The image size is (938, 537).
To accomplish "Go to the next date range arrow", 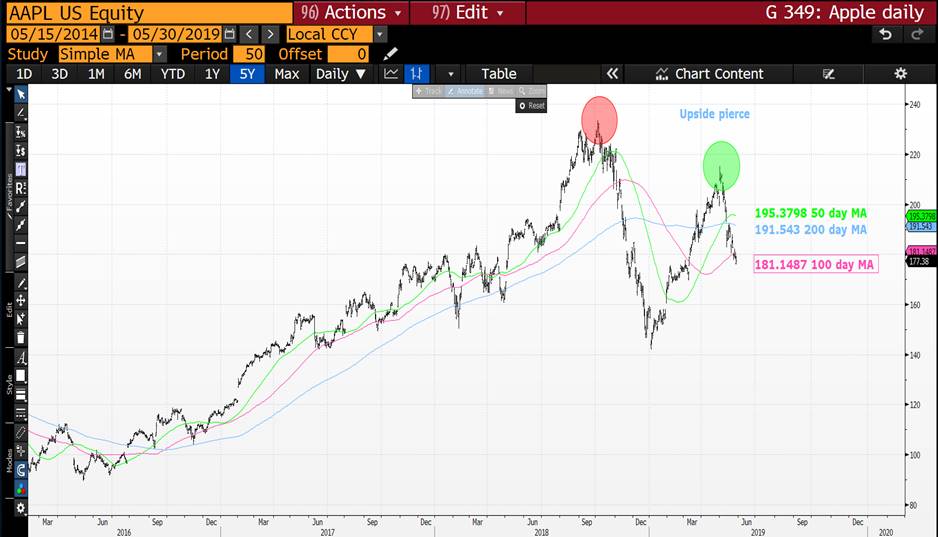I will click(x=270, y=34).
